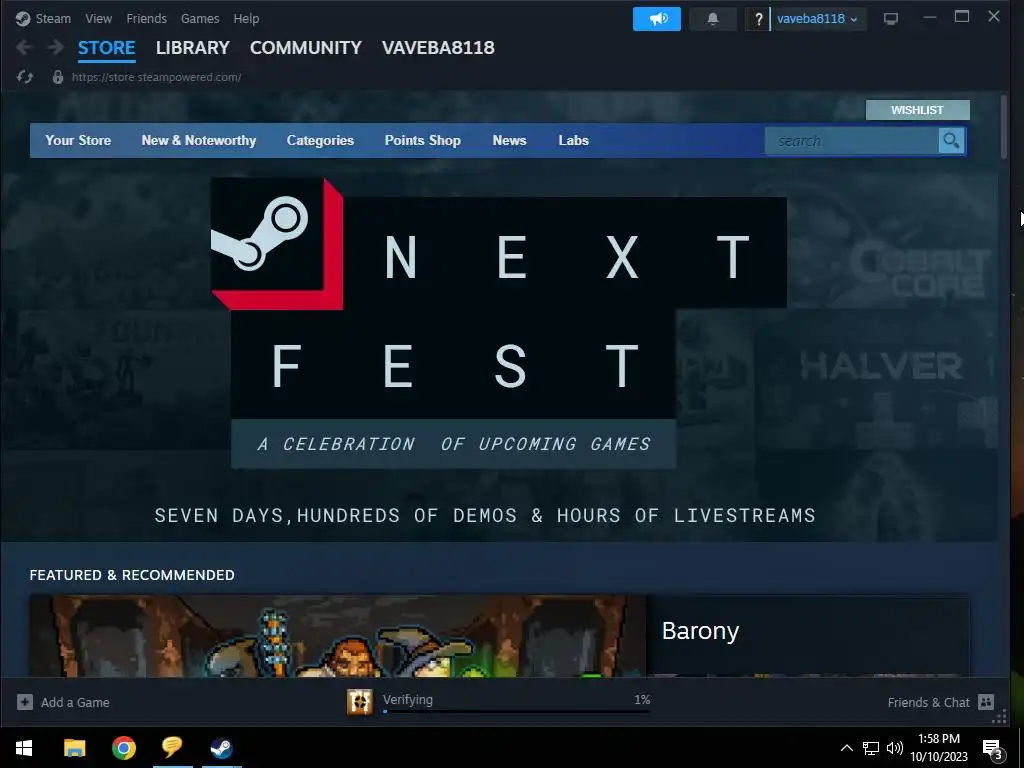Open the Next Fest banner
The height and width of the screenshot is (768, 1024).
(x=499, y=349)
